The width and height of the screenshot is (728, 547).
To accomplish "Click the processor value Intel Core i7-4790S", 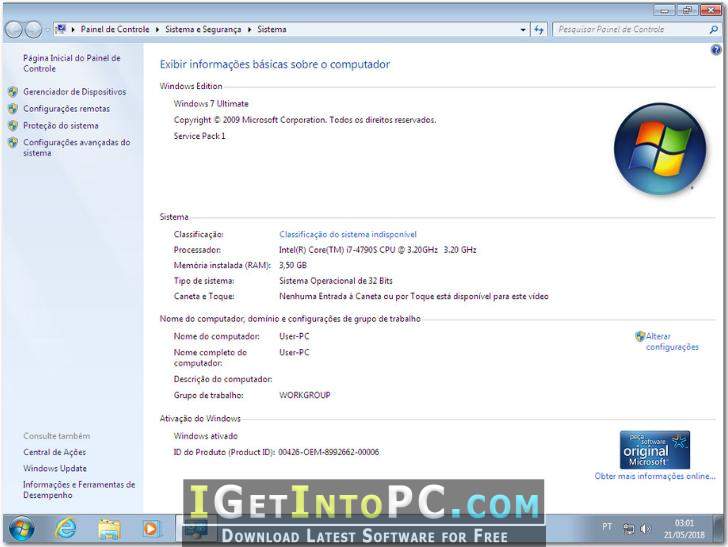I will [x=377, y=250].
